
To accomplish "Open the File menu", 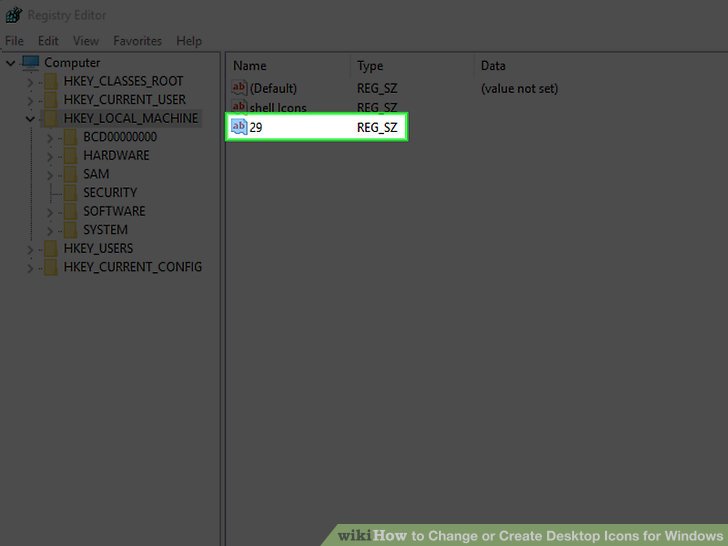I will click(14, 41).
